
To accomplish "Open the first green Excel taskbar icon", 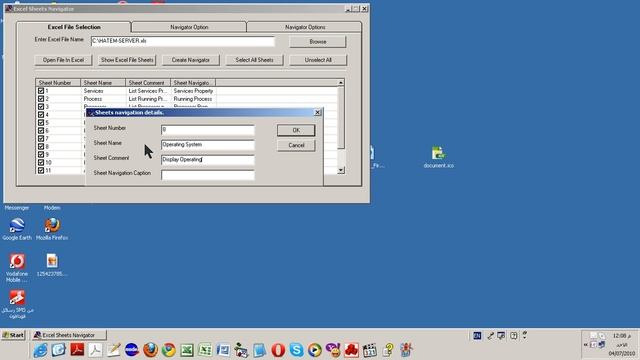I will point(187,350).
